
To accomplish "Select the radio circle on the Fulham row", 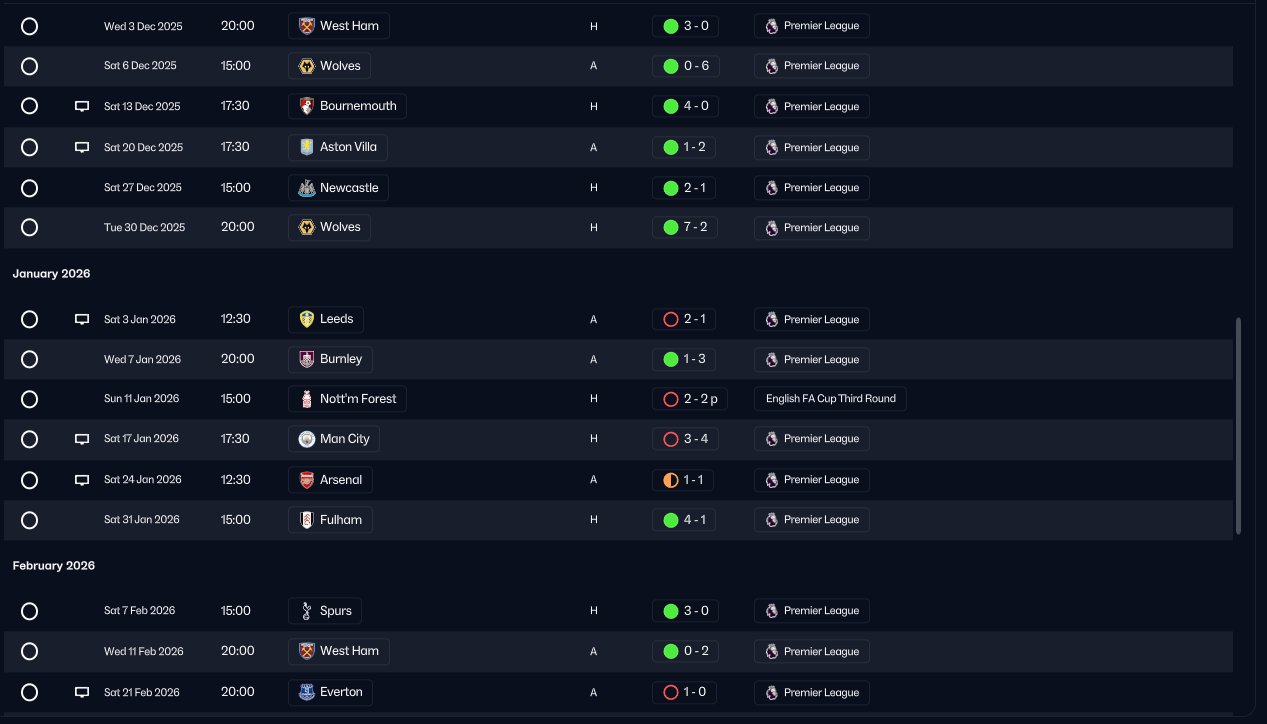I will 30,520.
